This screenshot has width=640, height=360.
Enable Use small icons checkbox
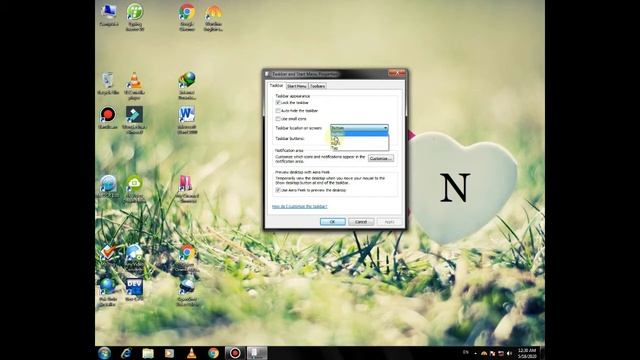(278, 119)
